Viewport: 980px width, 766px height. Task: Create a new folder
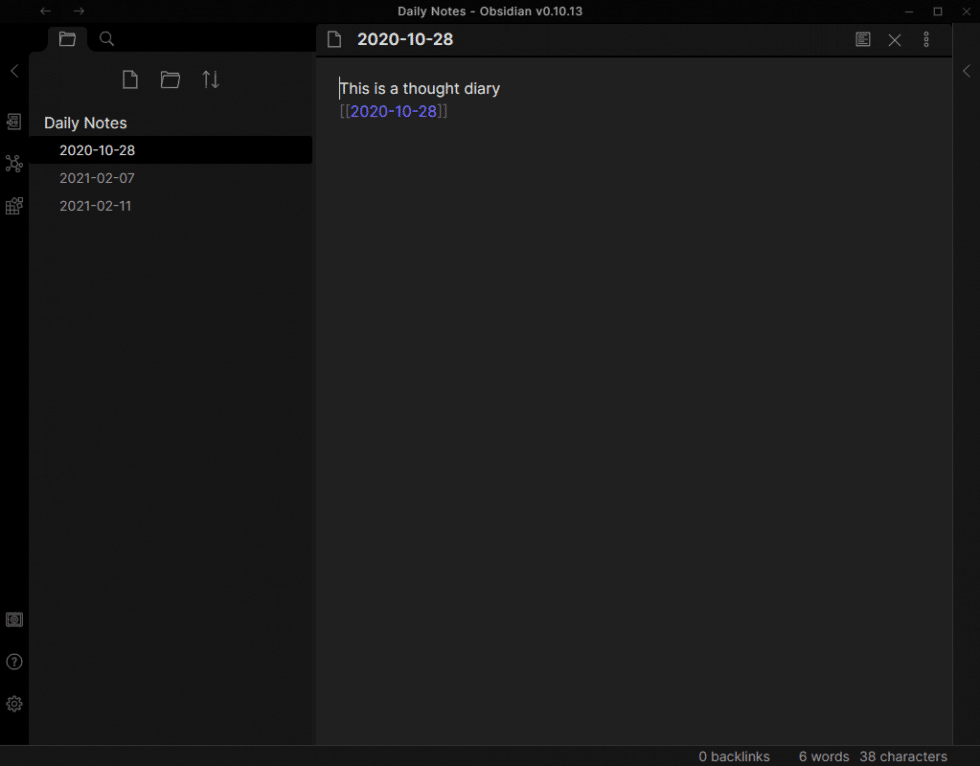(x=169, y=79)
